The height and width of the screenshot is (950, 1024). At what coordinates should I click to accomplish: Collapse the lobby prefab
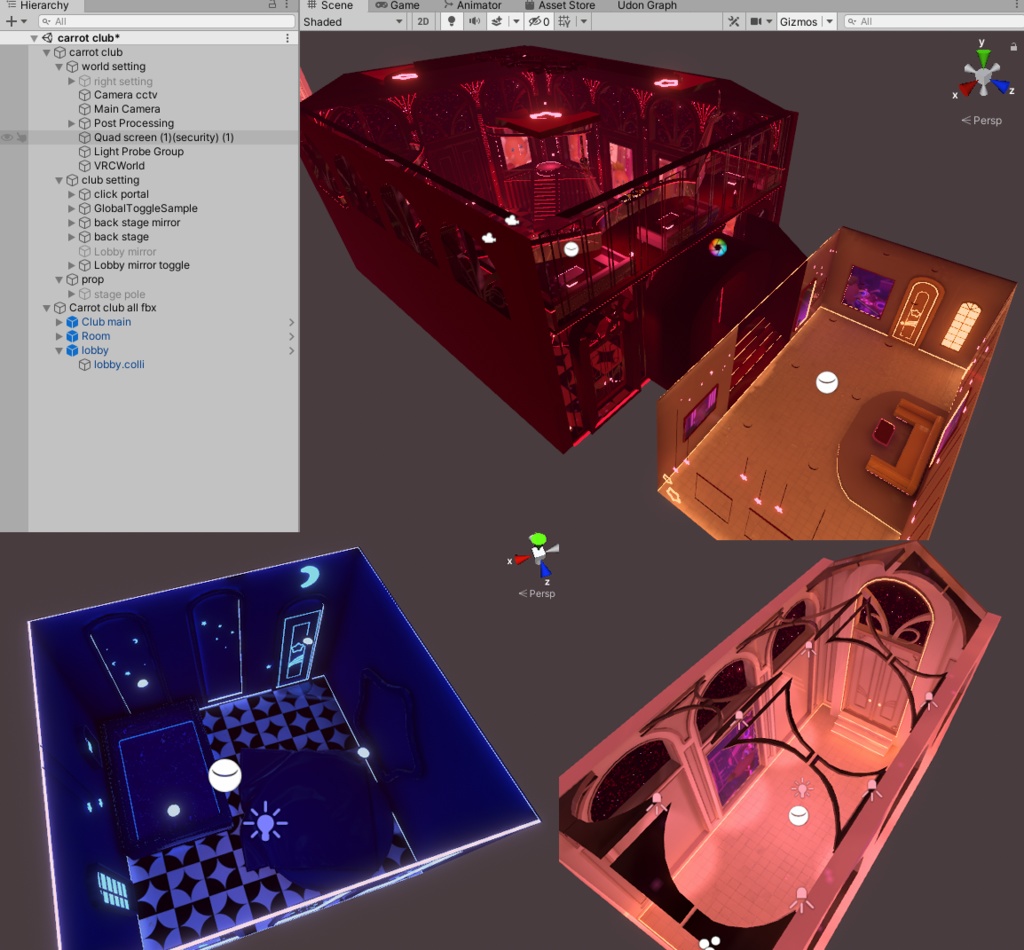[x=59, y=351]
